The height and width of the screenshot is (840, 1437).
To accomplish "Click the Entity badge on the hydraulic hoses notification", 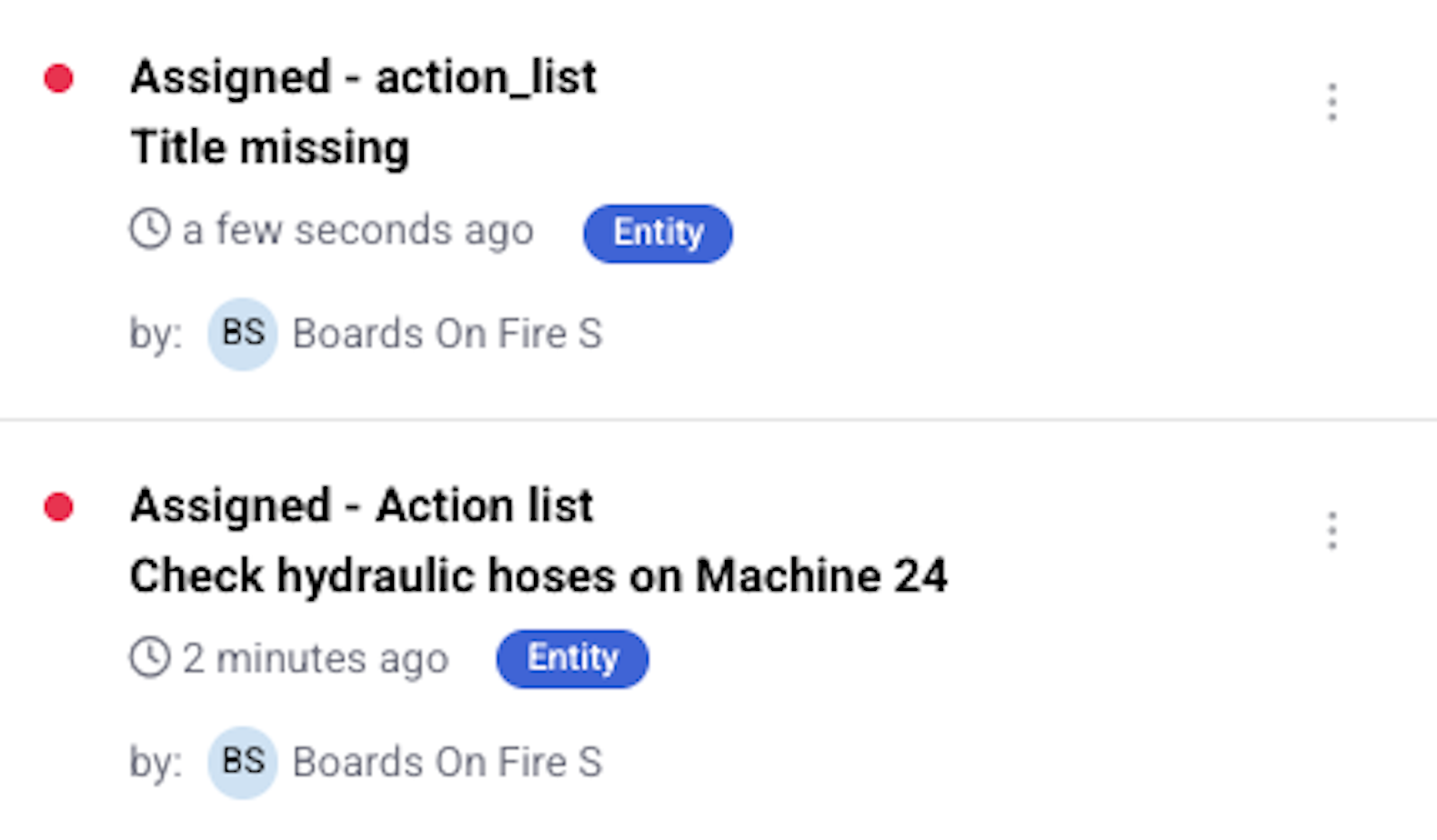I will (572, 658).
